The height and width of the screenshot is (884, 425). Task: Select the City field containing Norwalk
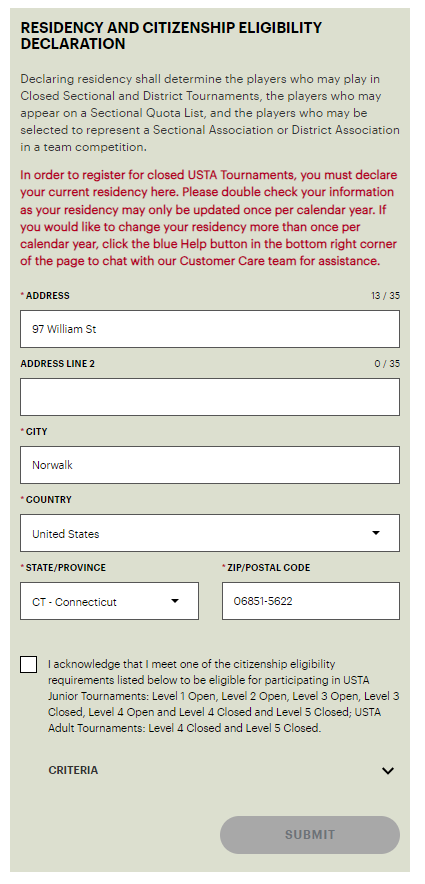pyautogui.click(x=210, y=465)
